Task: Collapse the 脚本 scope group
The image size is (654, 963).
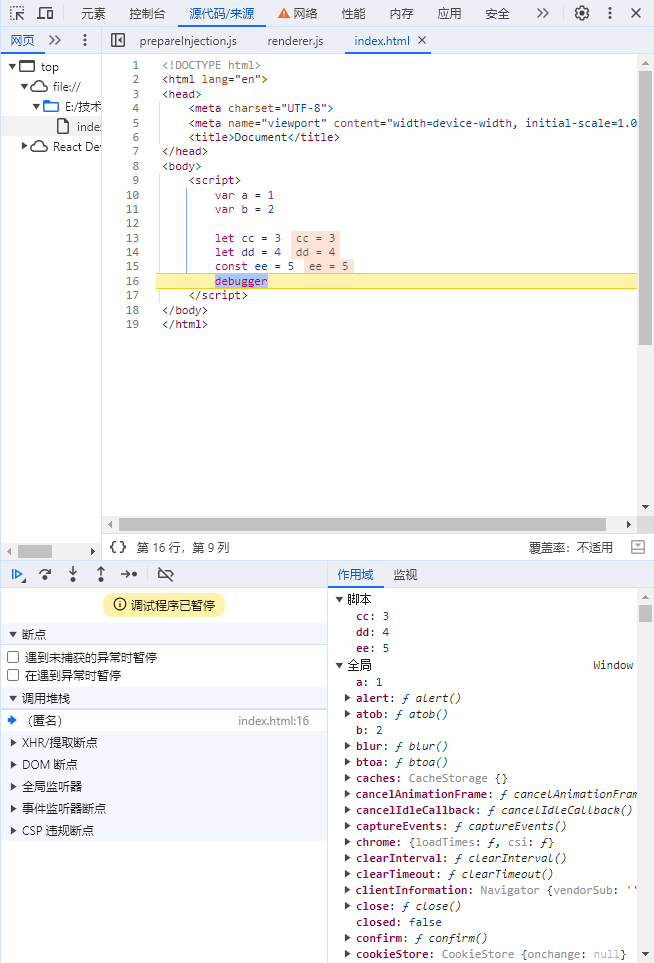Action: [x=339, y=599]
